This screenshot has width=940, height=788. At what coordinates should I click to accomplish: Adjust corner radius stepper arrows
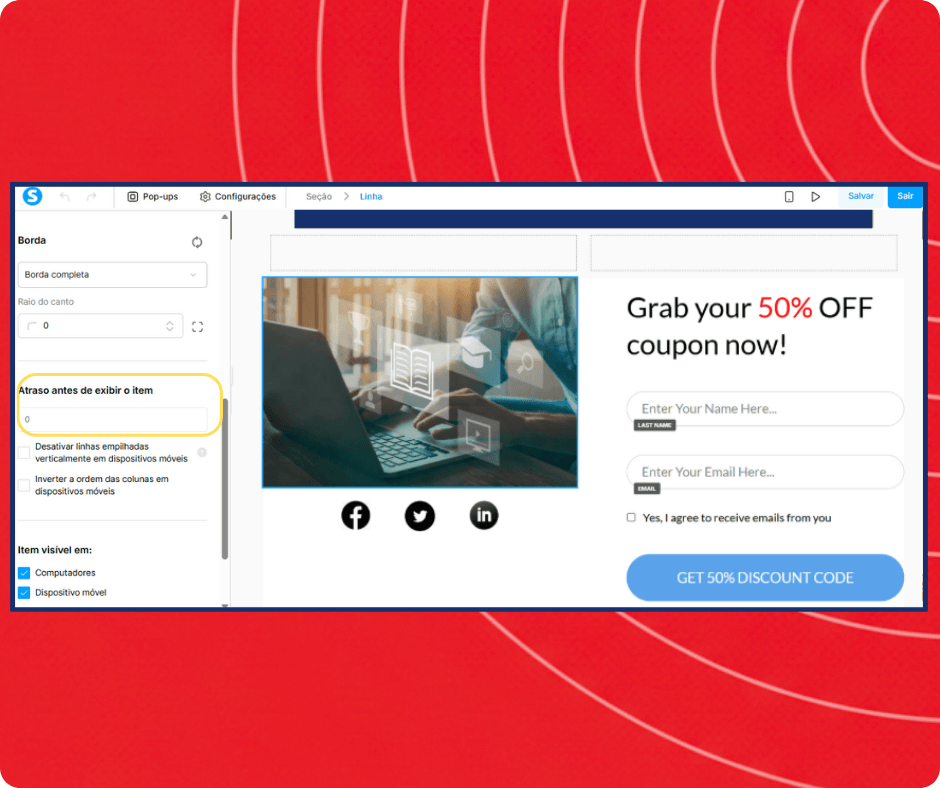(170, 326)
